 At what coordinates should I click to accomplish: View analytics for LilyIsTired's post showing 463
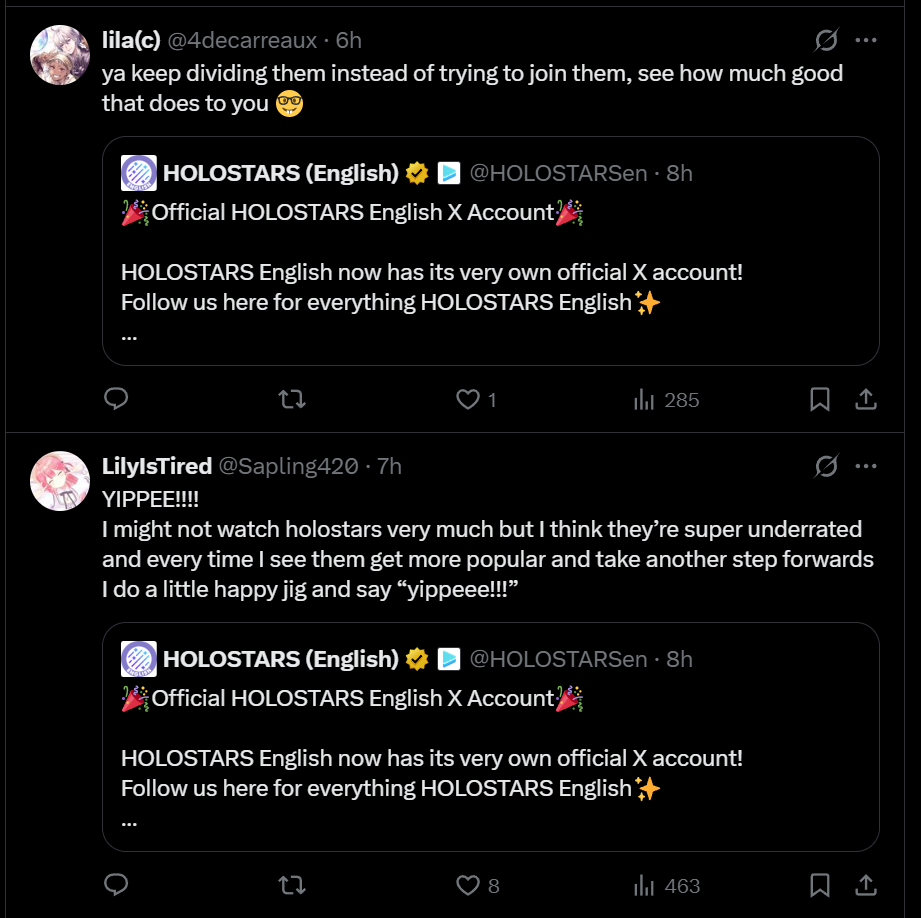point(645,886)
